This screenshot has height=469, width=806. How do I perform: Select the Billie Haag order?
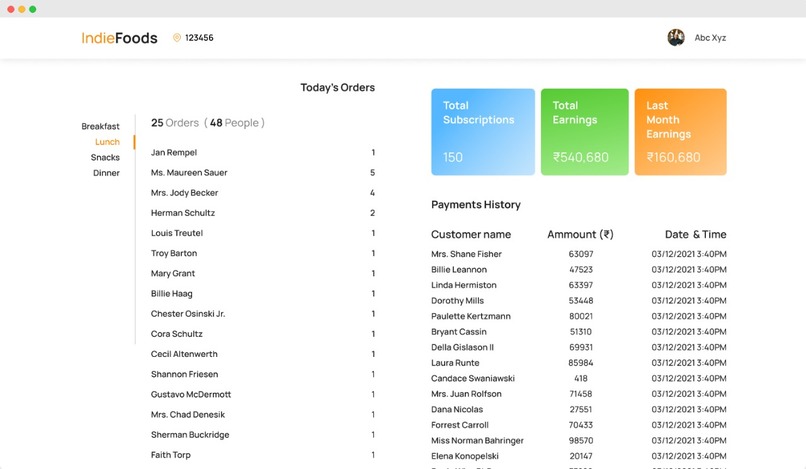click(x=263, y=294)
